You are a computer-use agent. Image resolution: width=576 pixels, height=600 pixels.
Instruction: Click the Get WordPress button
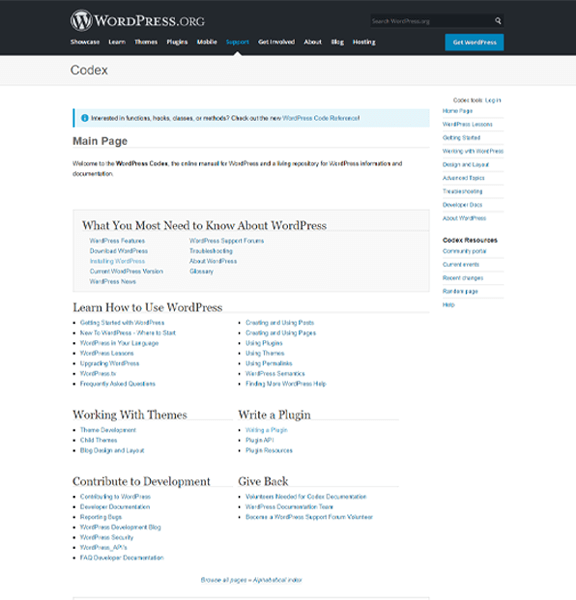pyautogui.click(x=474, y=42)
